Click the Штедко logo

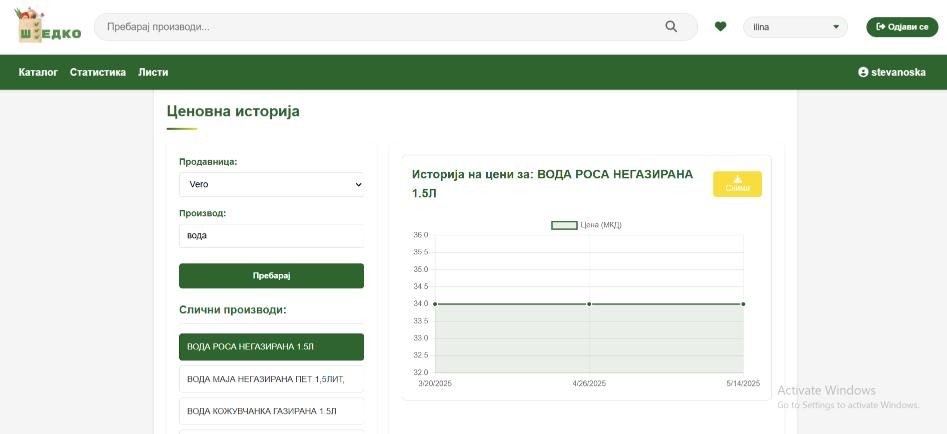[49, 27]
